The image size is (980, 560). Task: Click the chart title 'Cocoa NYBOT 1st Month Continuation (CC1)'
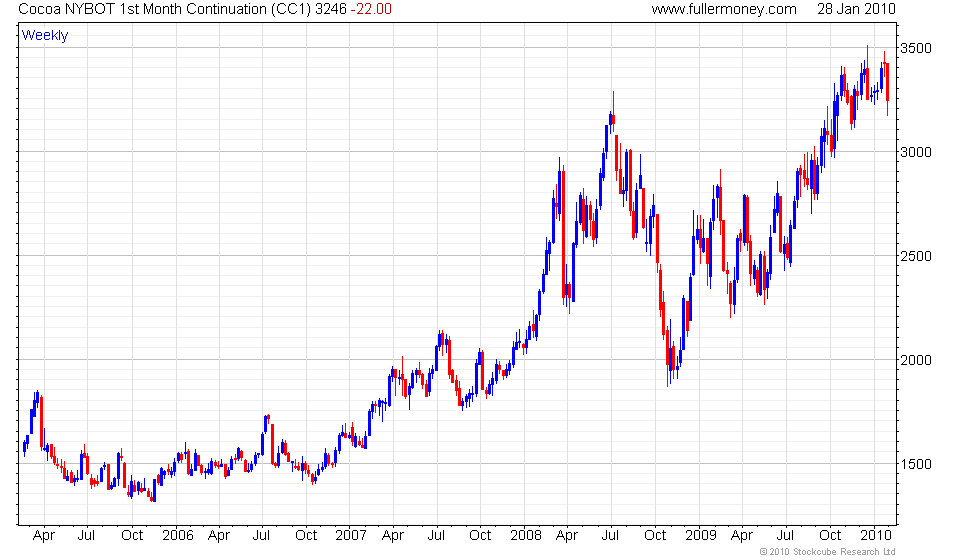click(165, 9)
